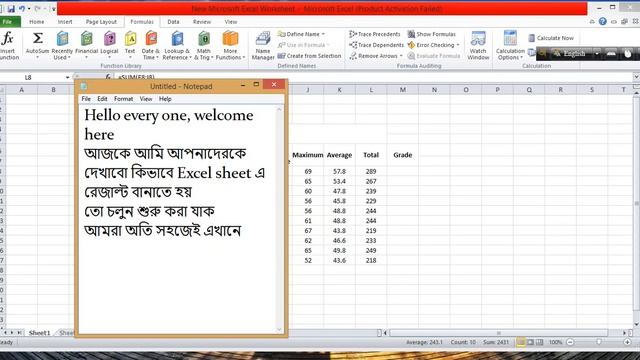The image size is (640, 360).
Task: Open the Math & Trig functions icon
Action: click(x=204, y=38)
